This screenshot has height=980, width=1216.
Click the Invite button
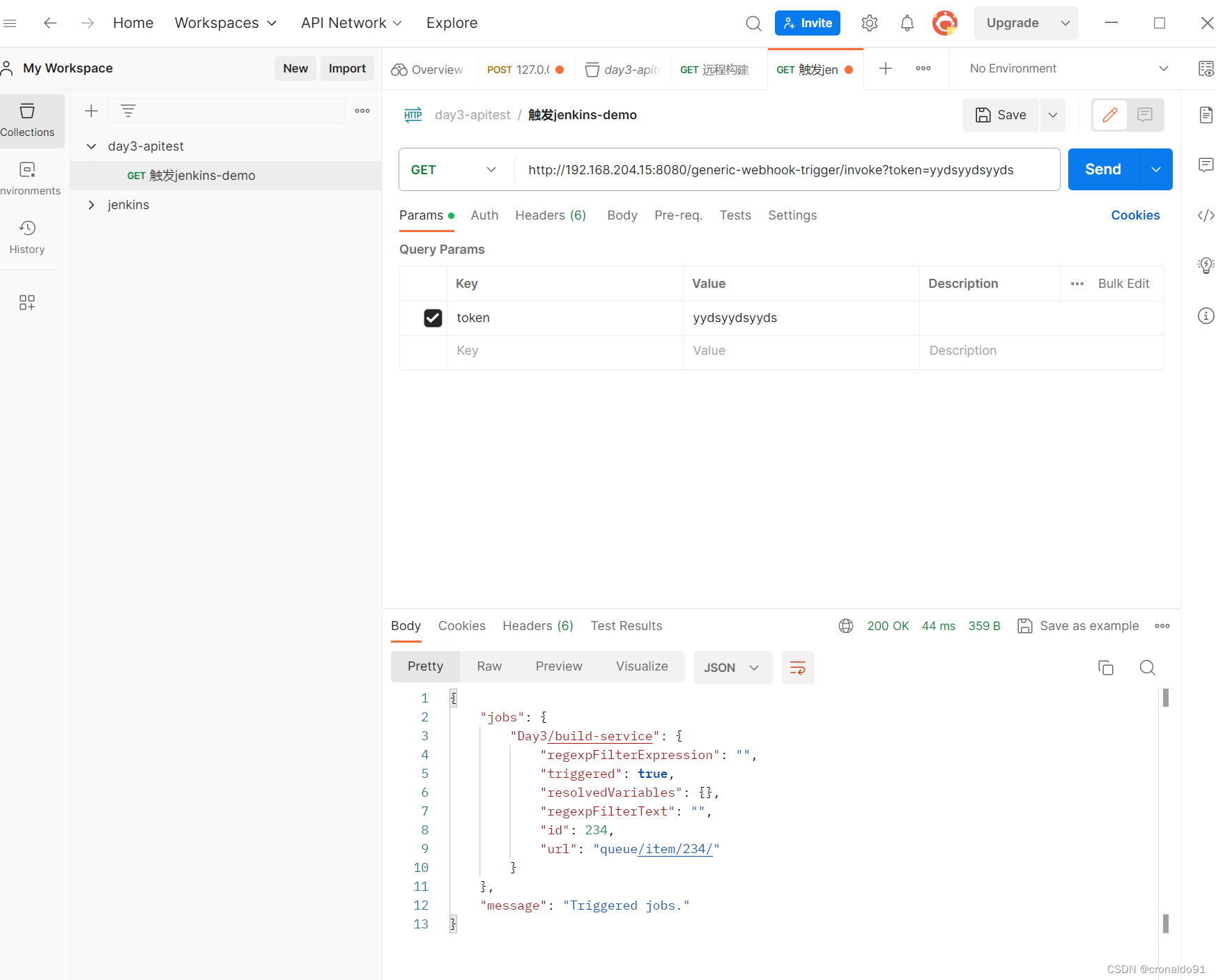click(808, 23)
